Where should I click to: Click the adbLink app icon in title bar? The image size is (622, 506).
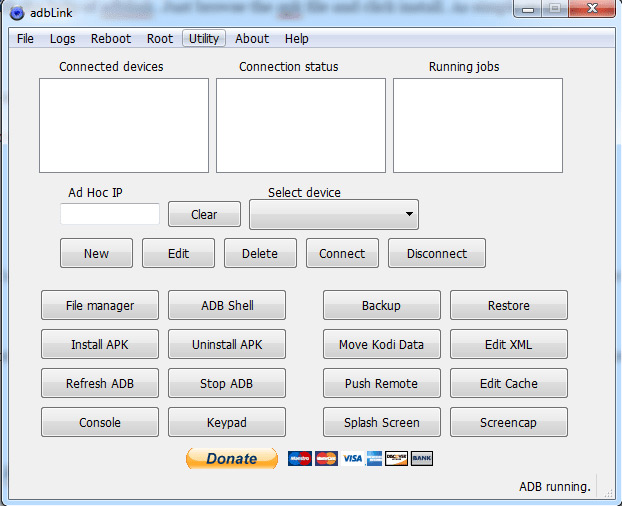[x=17, y=13]
